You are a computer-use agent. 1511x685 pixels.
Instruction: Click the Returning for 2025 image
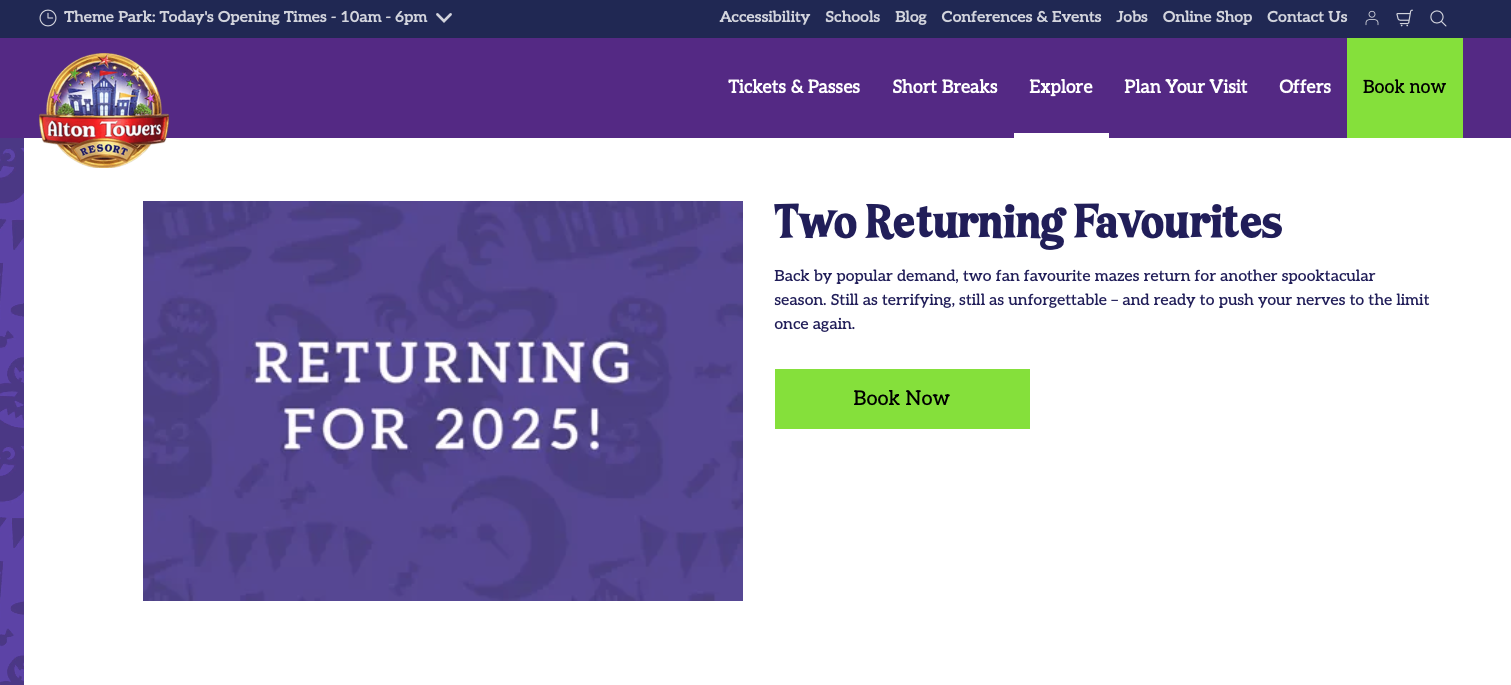tap(443, 401)
